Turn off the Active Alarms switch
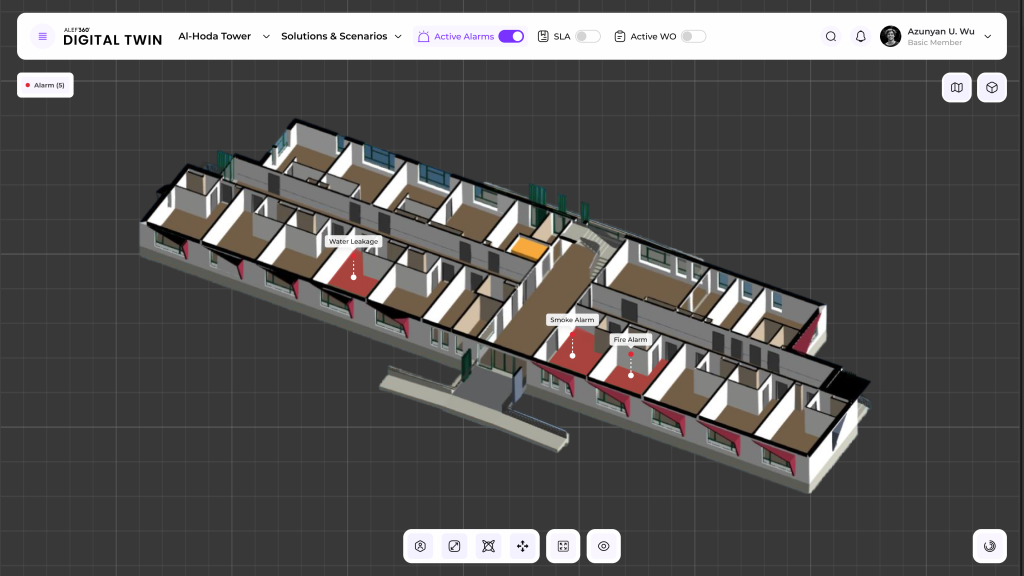Screen dimensions: 1024x576 [511, 36]
